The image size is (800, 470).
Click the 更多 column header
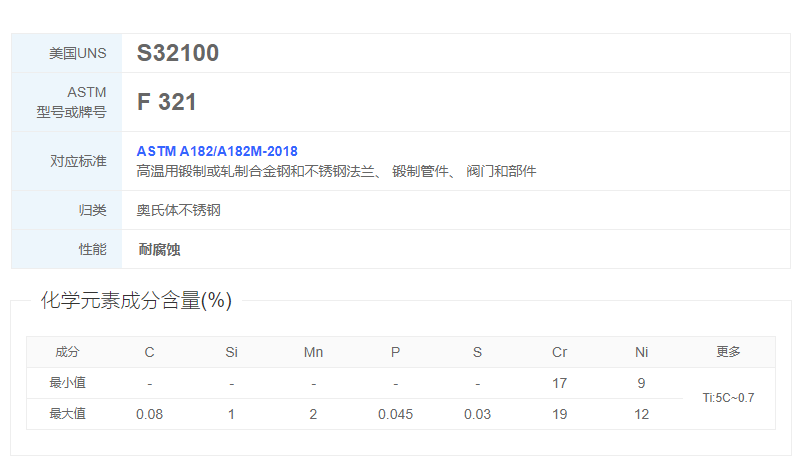(728, 352)
